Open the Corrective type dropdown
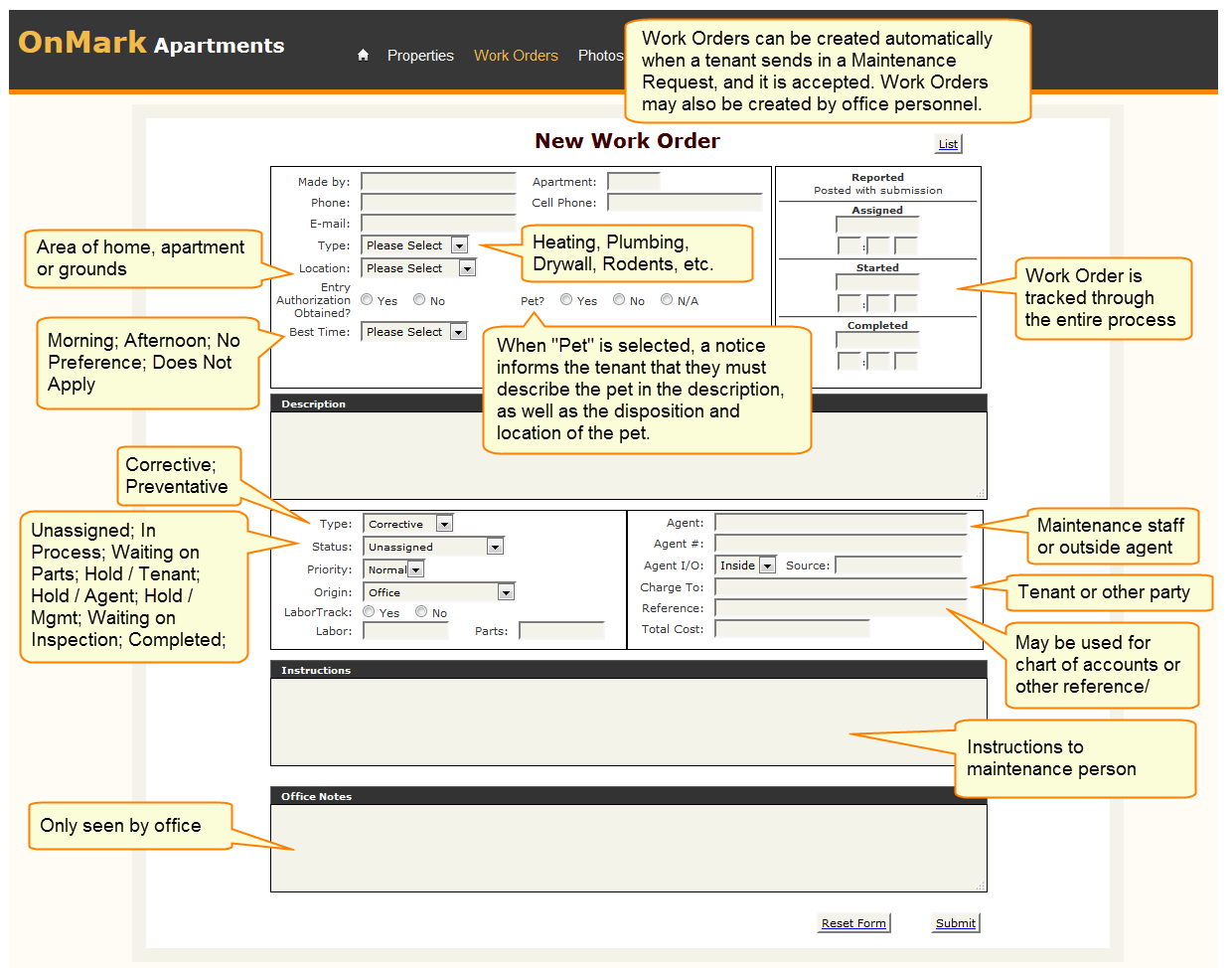 [408, 524]
